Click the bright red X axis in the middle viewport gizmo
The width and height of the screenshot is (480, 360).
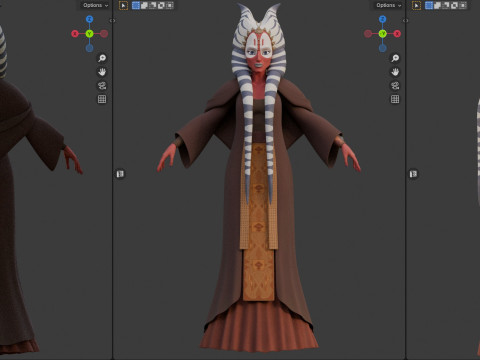point(397,34)
